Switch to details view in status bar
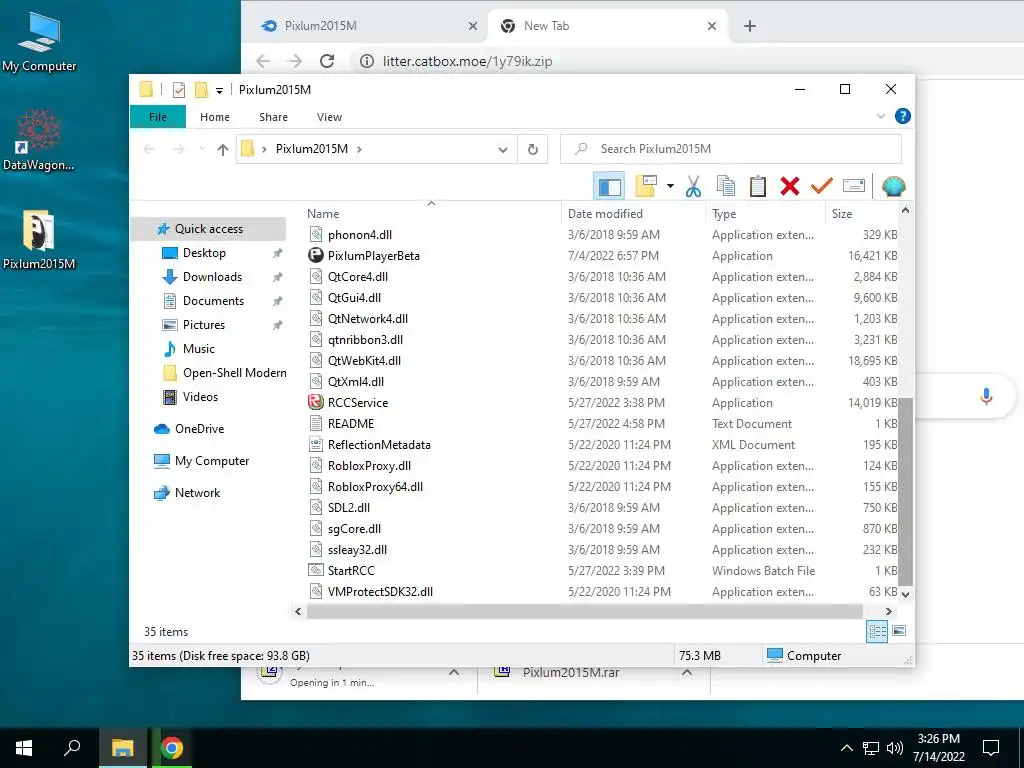Viewport: 1024px width, 768px height. (876, 631)
